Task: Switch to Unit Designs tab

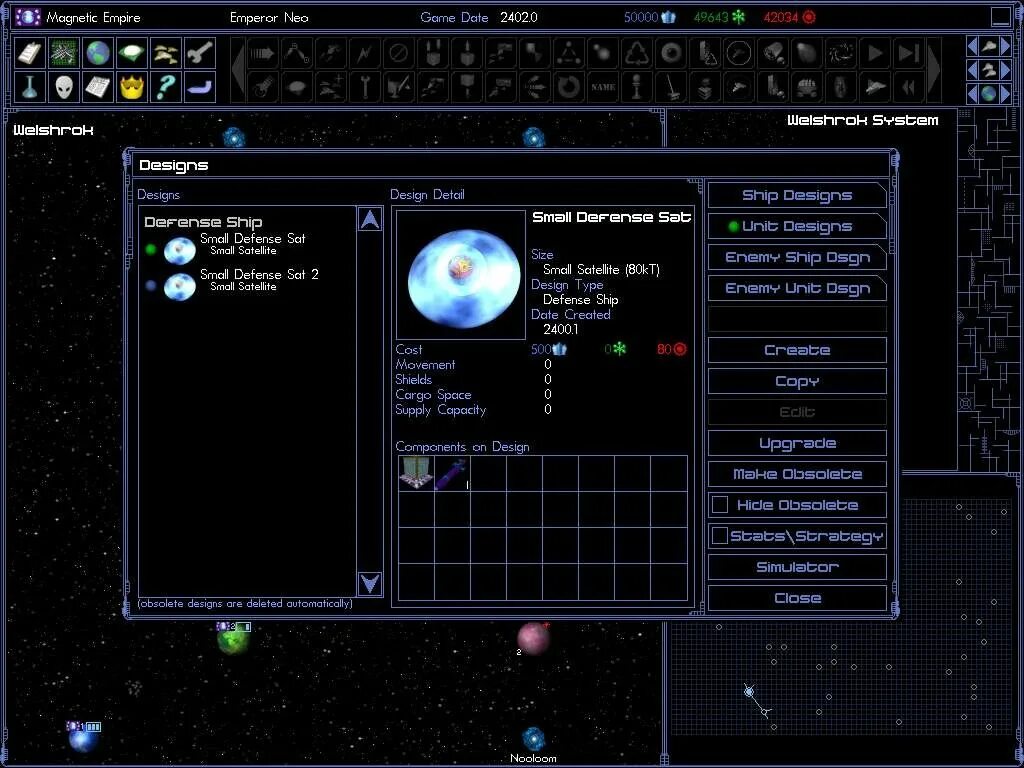Action: click(x=797, y=226)
